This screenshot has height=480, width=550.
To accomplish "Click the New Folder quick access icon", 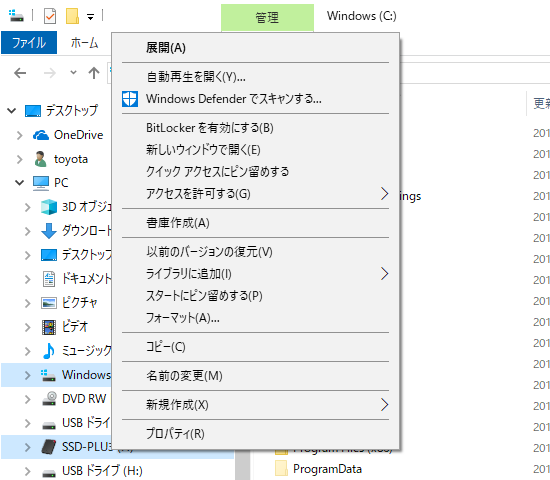I will (72, 16).
